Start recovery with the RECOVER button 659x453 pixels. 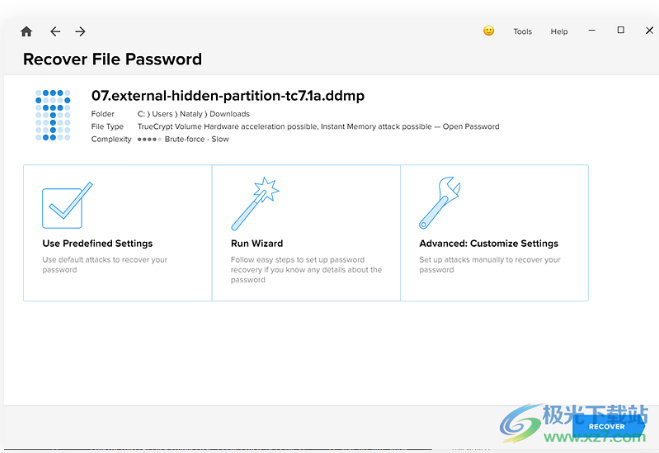click(607, 427)
